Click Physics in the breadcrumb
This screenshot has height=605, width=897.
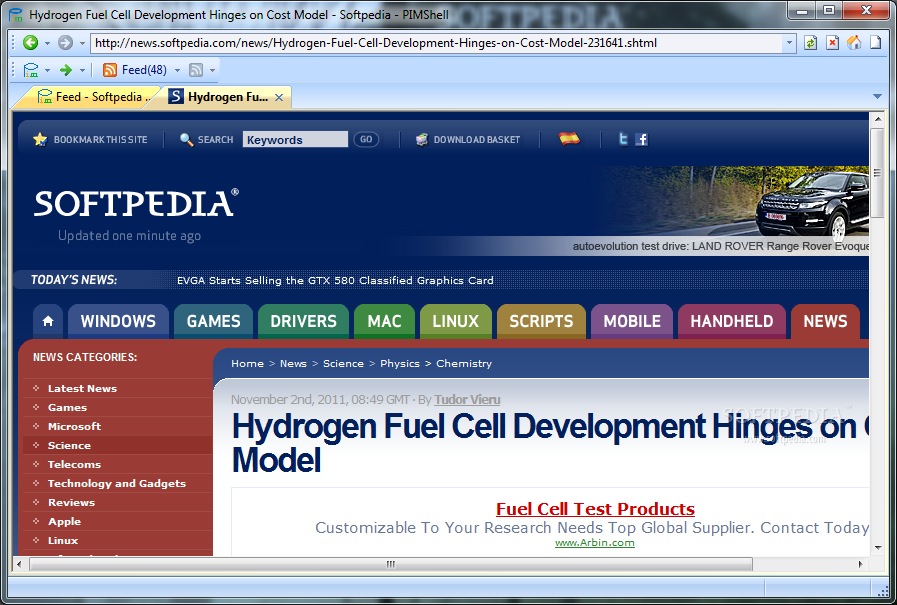coord(400,364)
